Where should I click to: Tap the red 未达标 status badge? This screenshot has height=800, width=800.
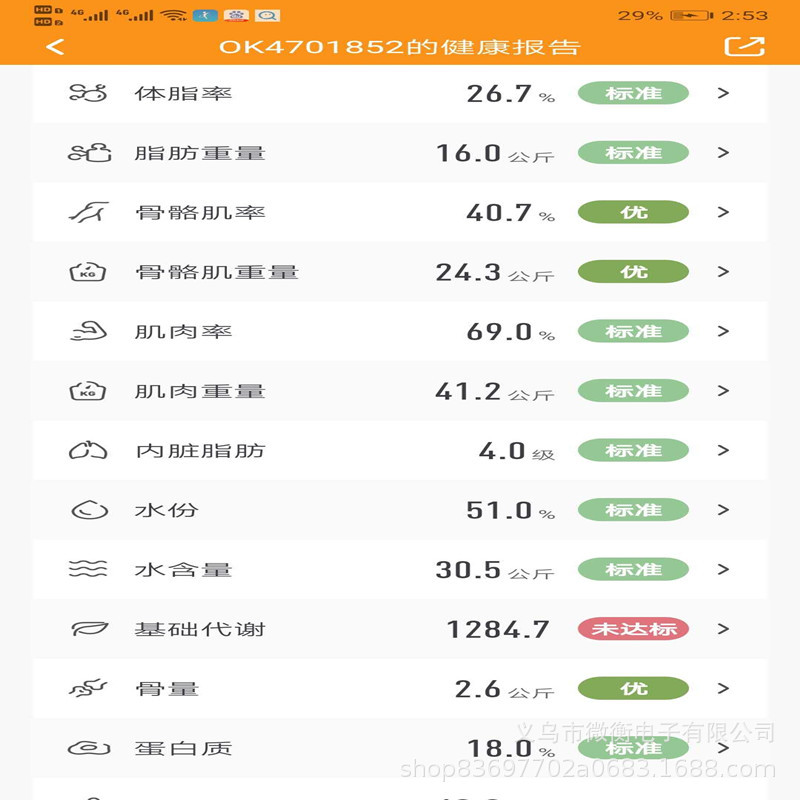633,629
